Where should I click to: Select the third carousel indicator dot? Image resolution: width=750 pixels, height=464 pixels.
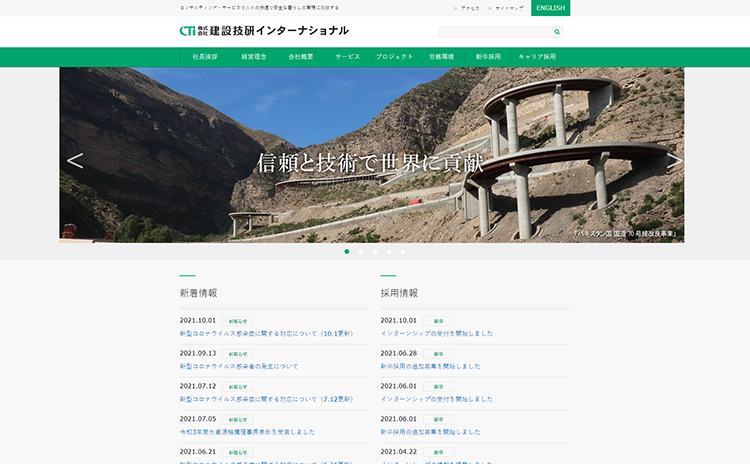click(375, 252)
